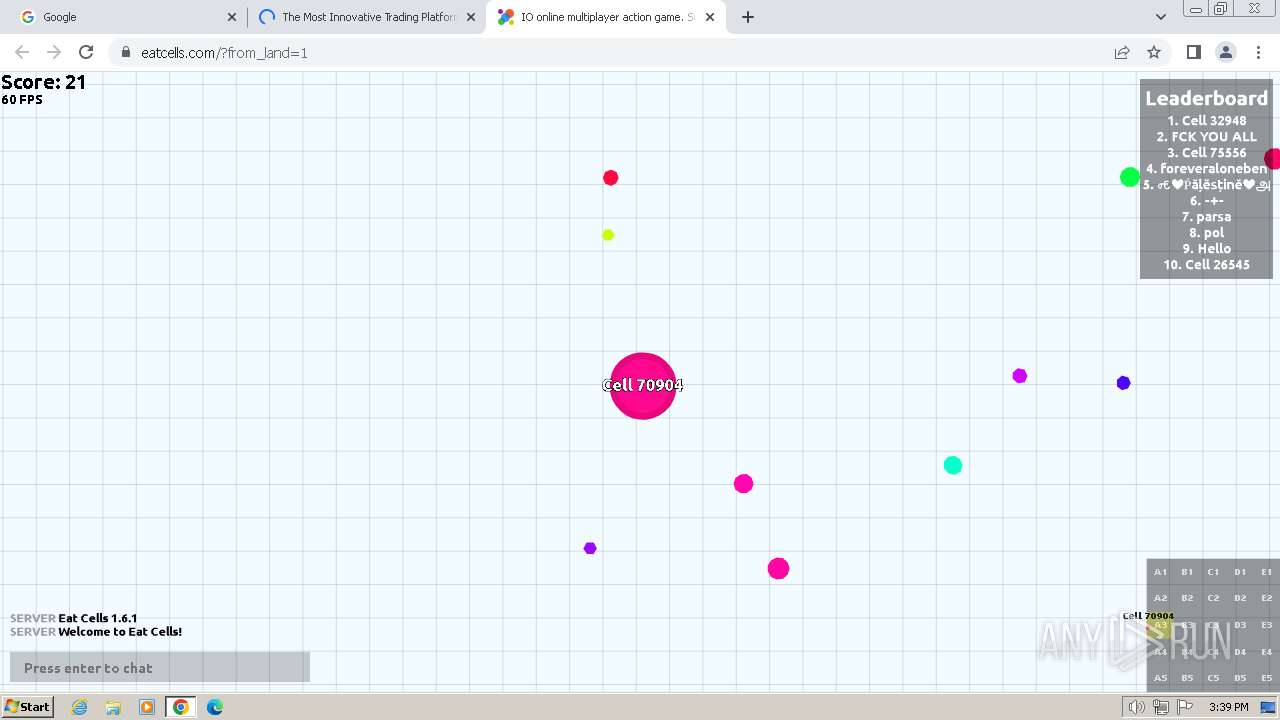Image resolution: width=1280 pixels, height=720 pixels.
Task: Click minimap sector E3
Action: (x=1267, y=625)
